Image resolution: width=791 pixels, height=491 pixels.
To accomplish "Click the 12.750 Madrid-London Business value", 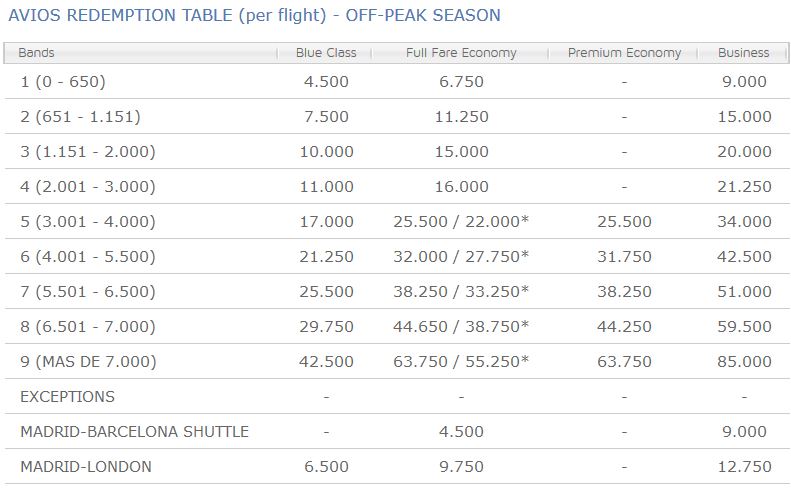I will (744, 467).
